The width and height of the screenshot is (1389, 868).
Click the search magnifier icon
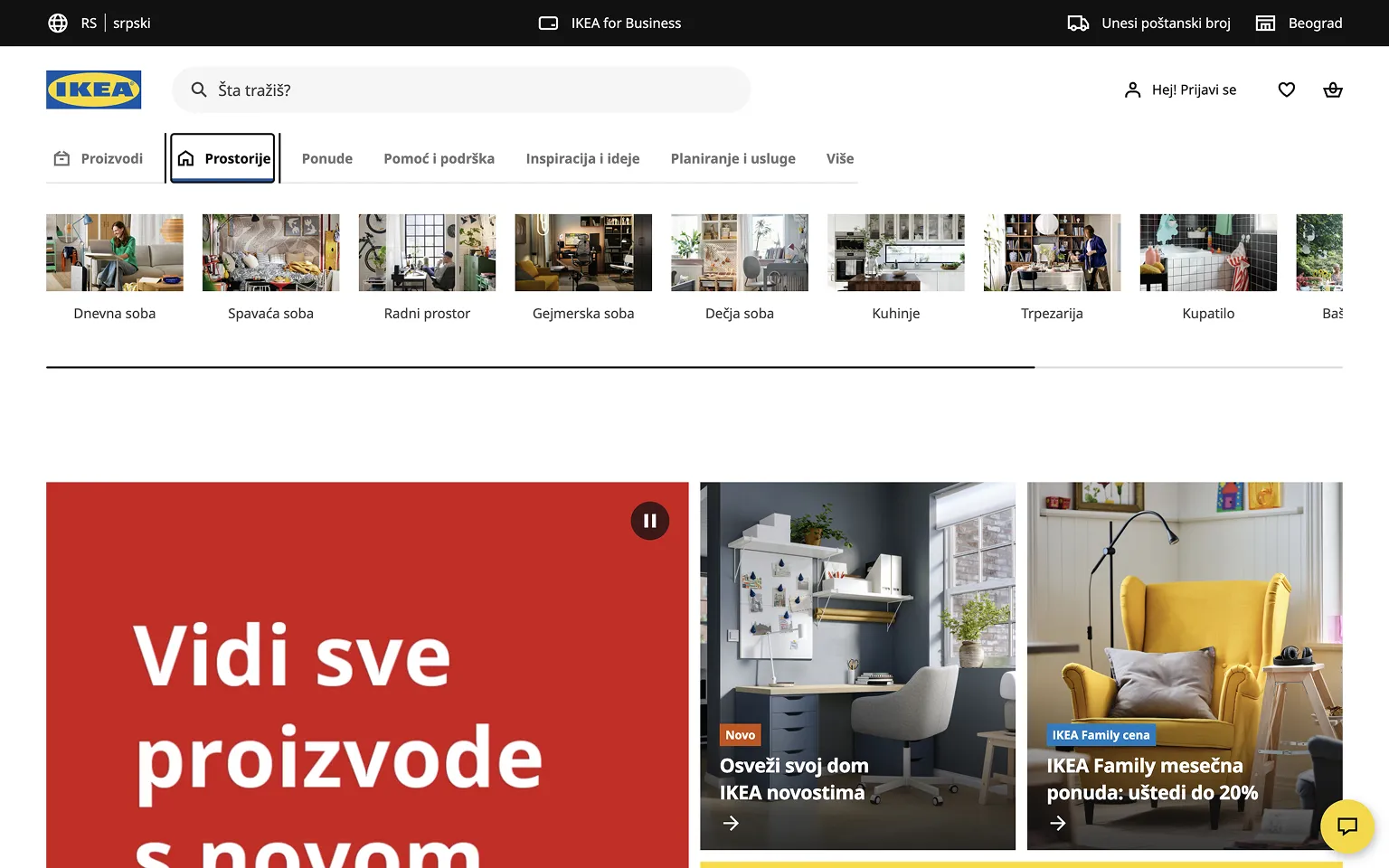(x=199, y=90)
